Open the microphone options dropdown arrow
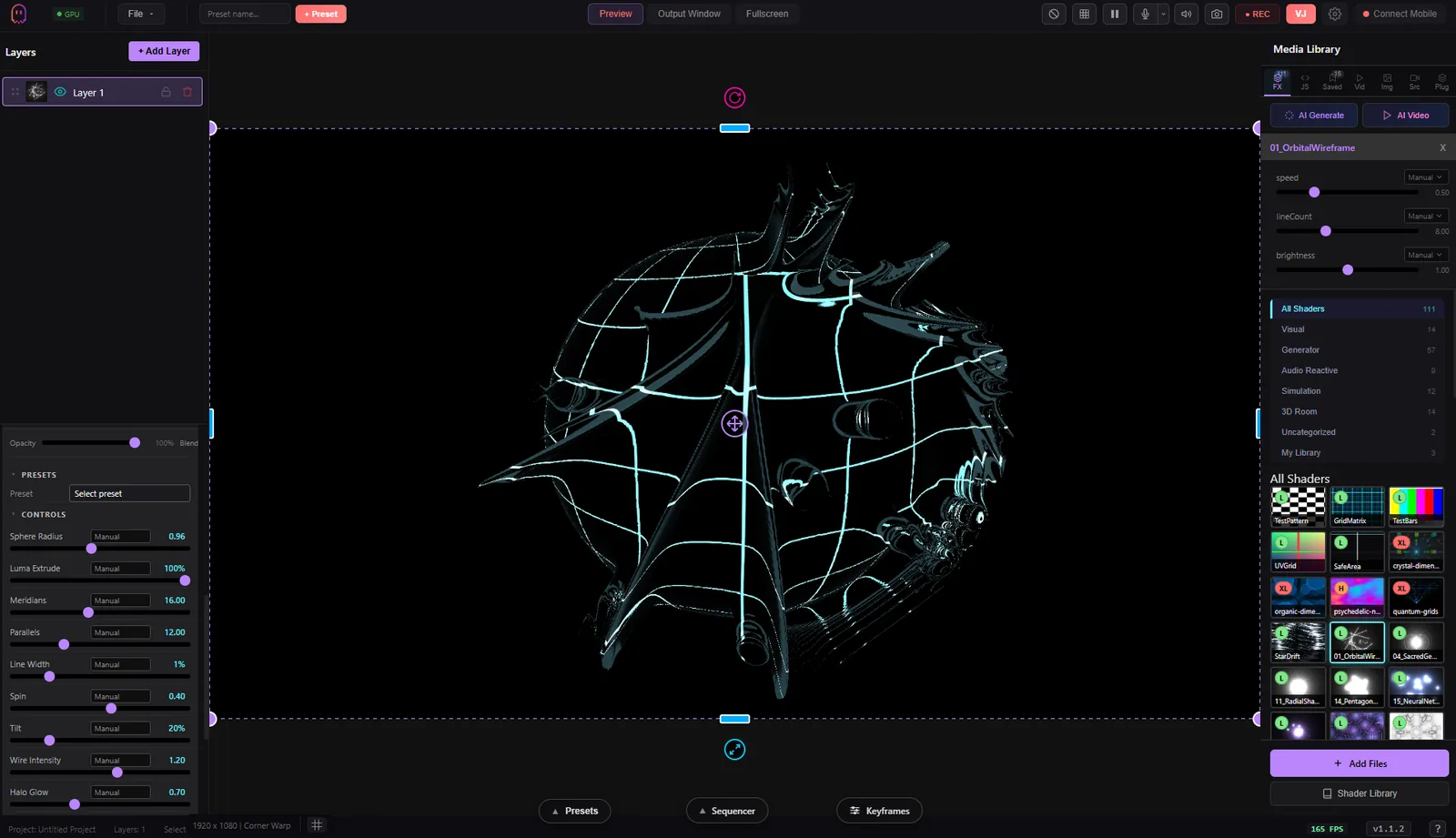 (x=1163, y=14)
